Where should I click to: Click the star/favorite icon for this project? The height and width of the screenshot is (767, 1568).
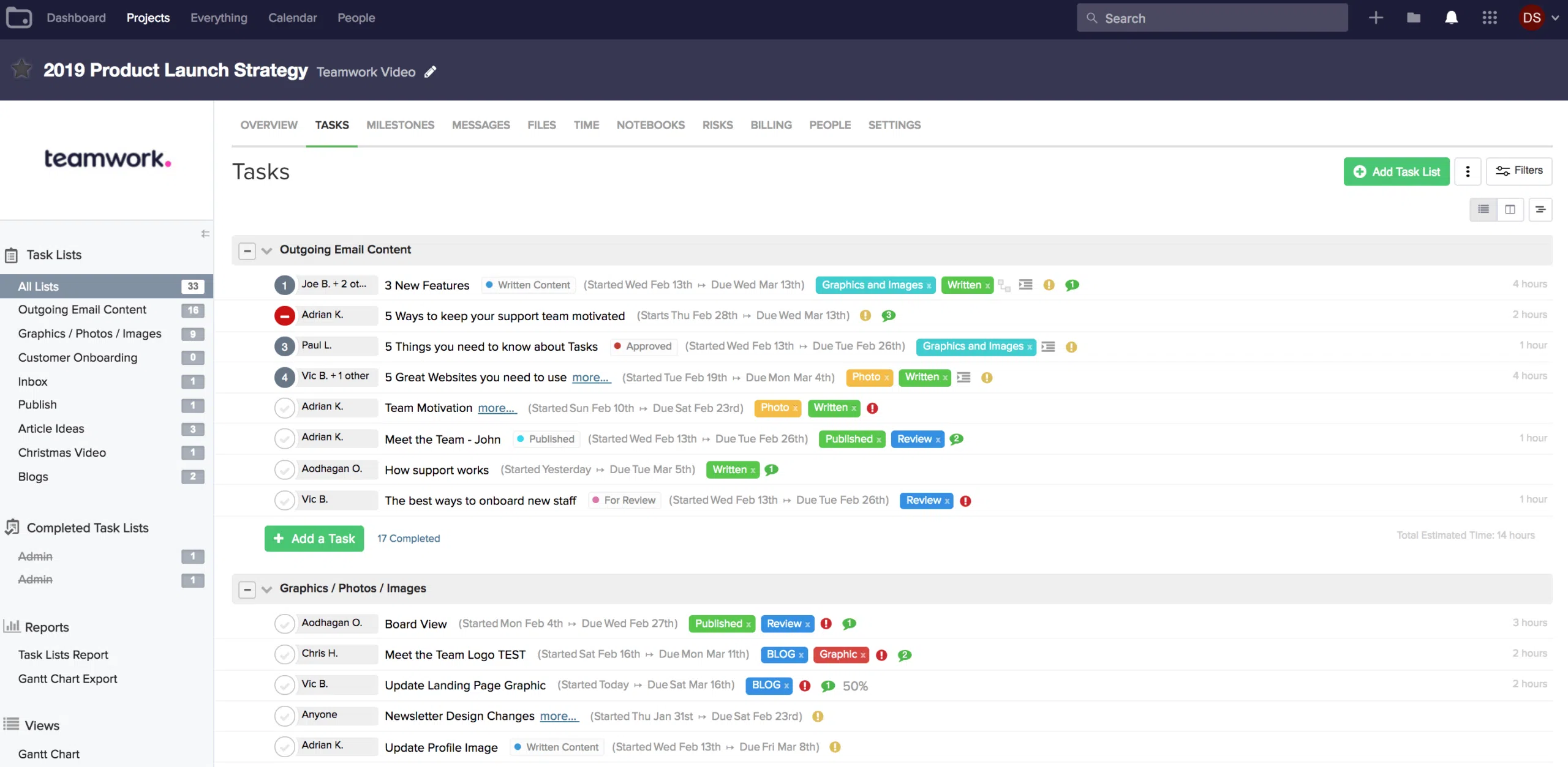(x=21, y=71)
